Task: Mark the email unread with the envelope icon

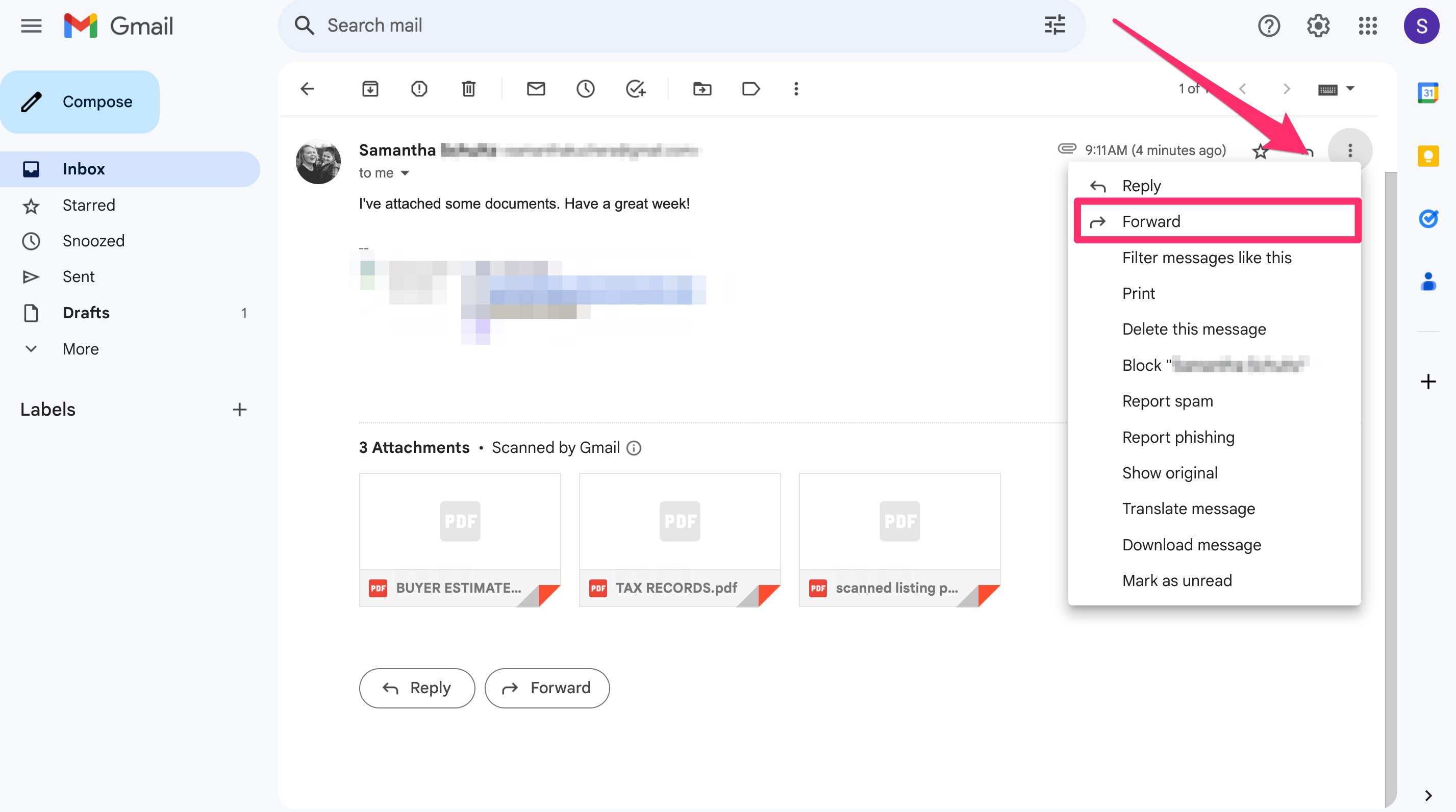Action: pos(535,89)
